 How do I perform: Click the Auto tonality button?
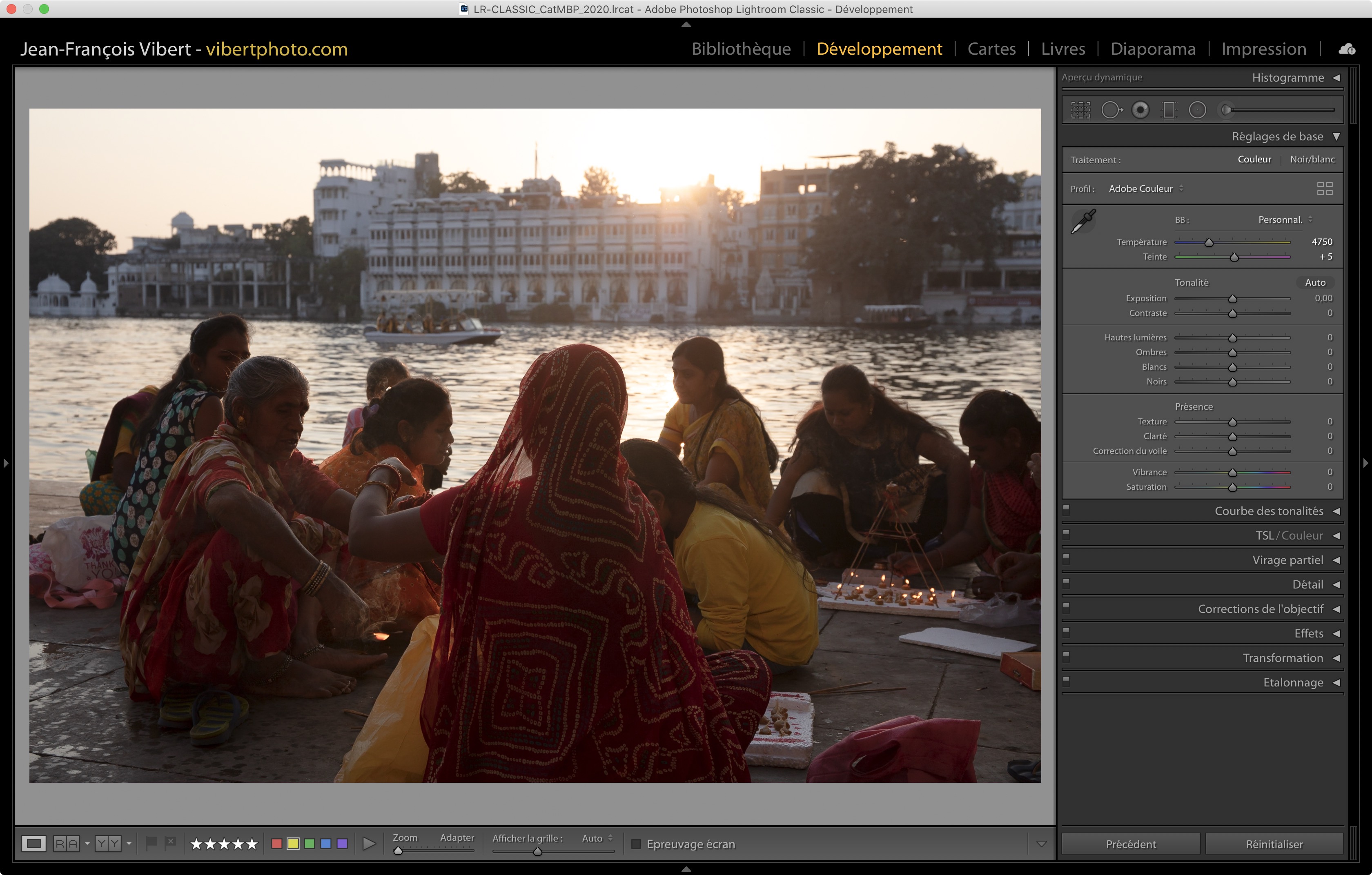pyautogui.click(x=1315, y=282)
